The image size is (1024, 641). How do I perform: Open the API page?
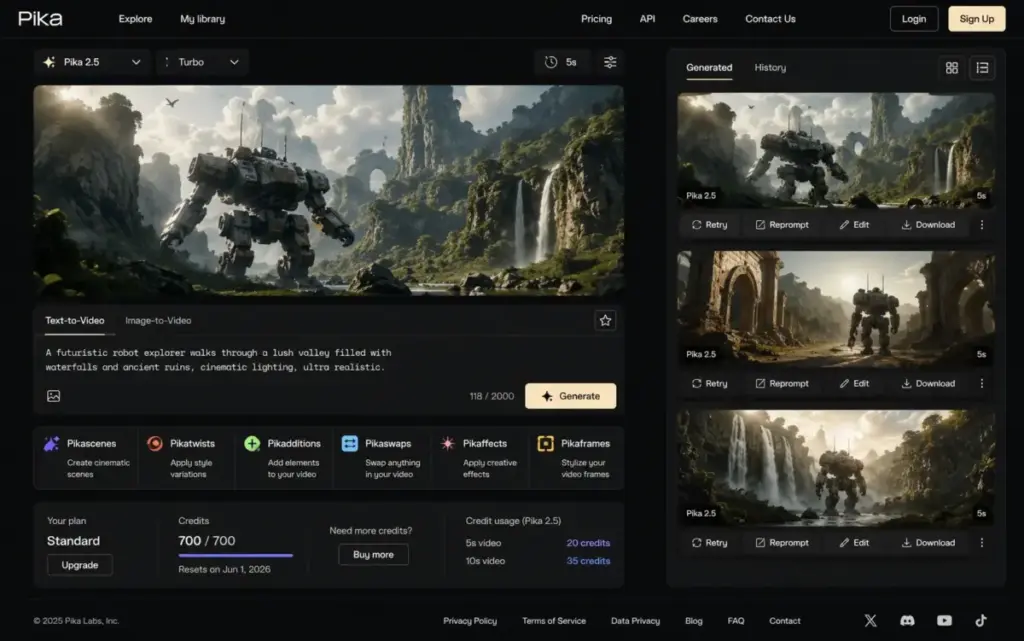(647, 19)
